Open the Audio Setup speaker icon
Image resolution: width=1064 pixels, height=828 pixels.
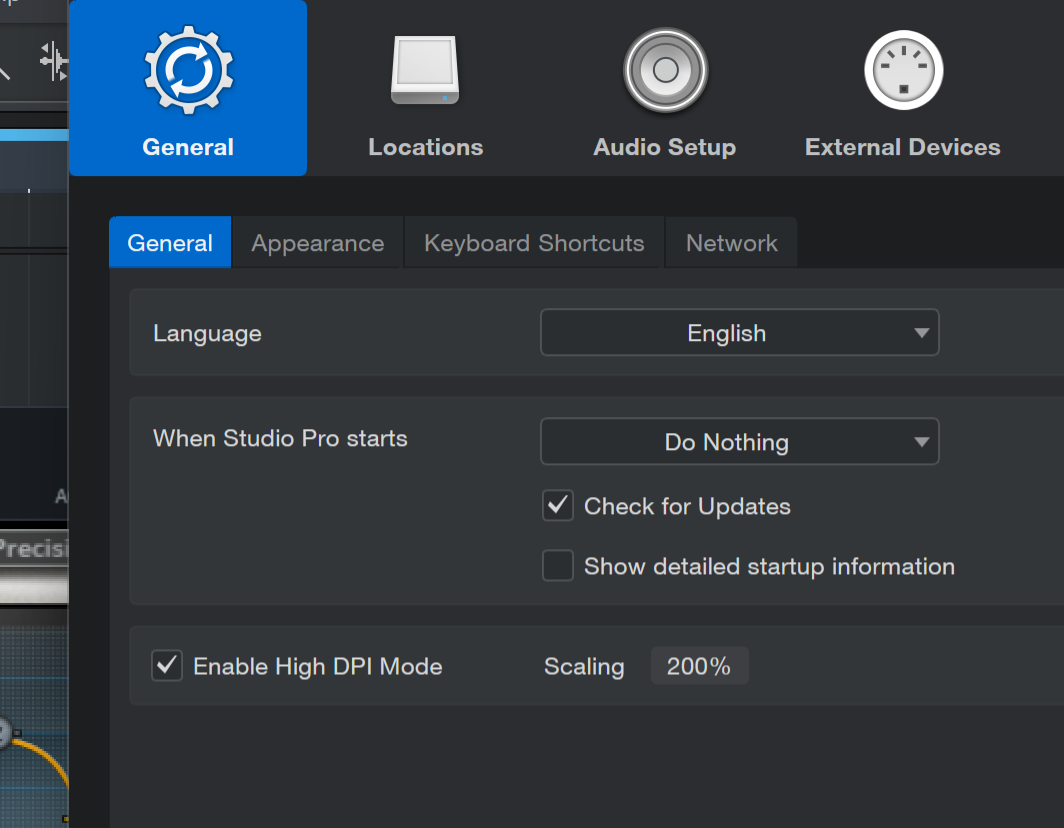665,70
